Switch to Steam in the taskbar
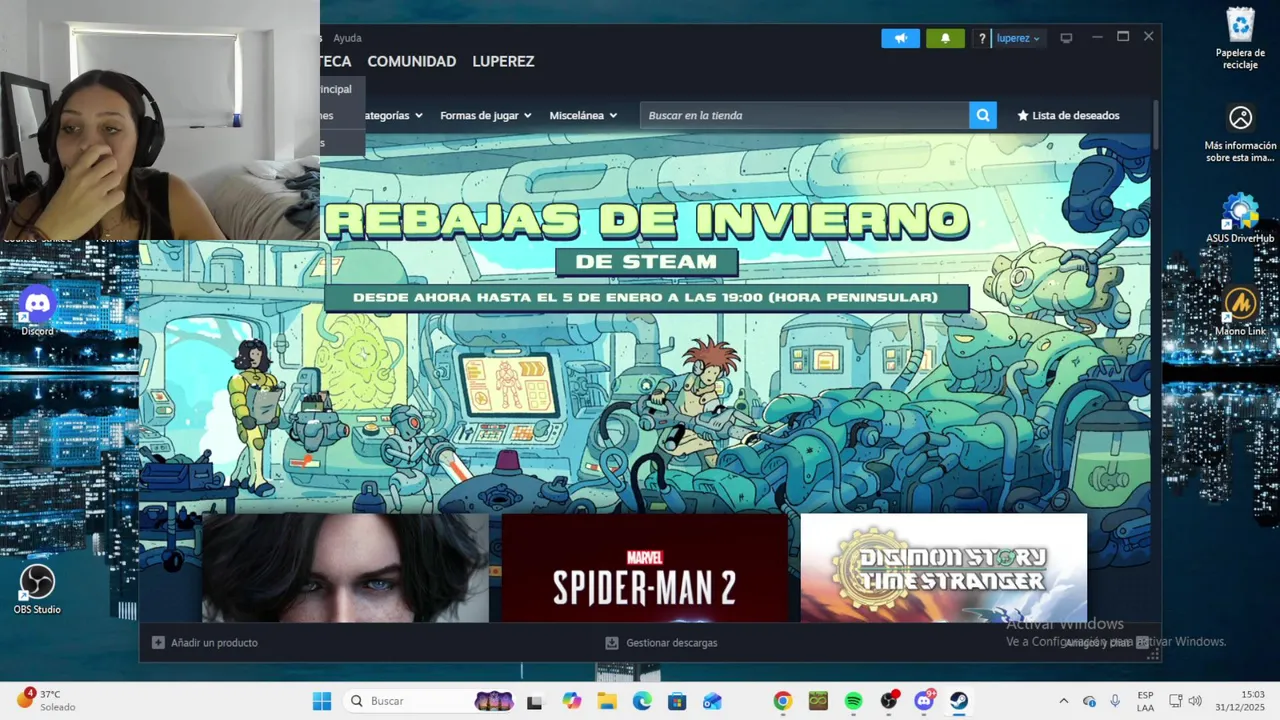The width and height of the screenshot is (1280, 720). pos(959,701)
